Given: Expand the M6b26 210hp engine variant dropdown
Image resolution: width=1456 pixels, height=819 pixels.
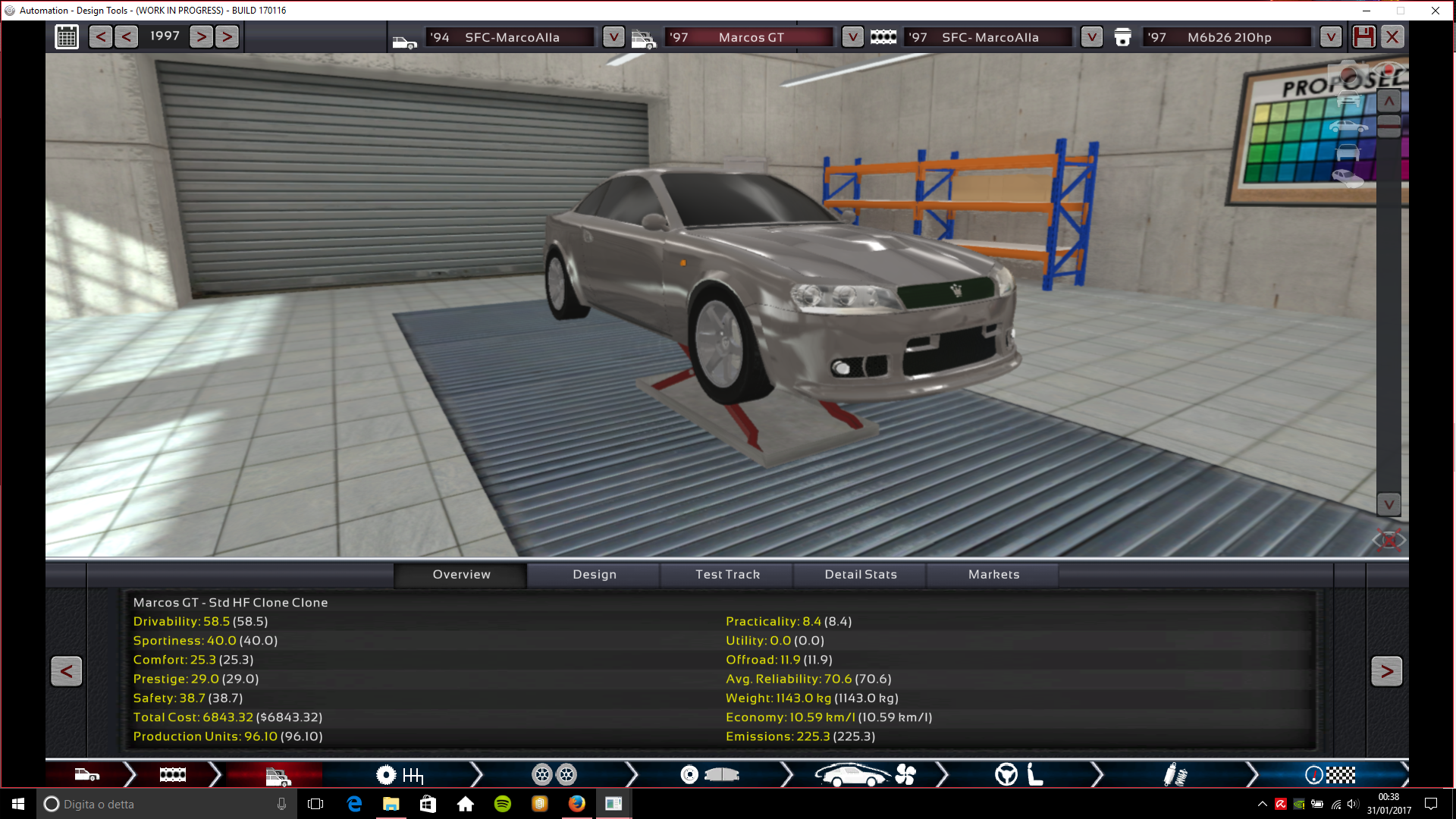Looking at the screenshot, I should pos(1330,36).
